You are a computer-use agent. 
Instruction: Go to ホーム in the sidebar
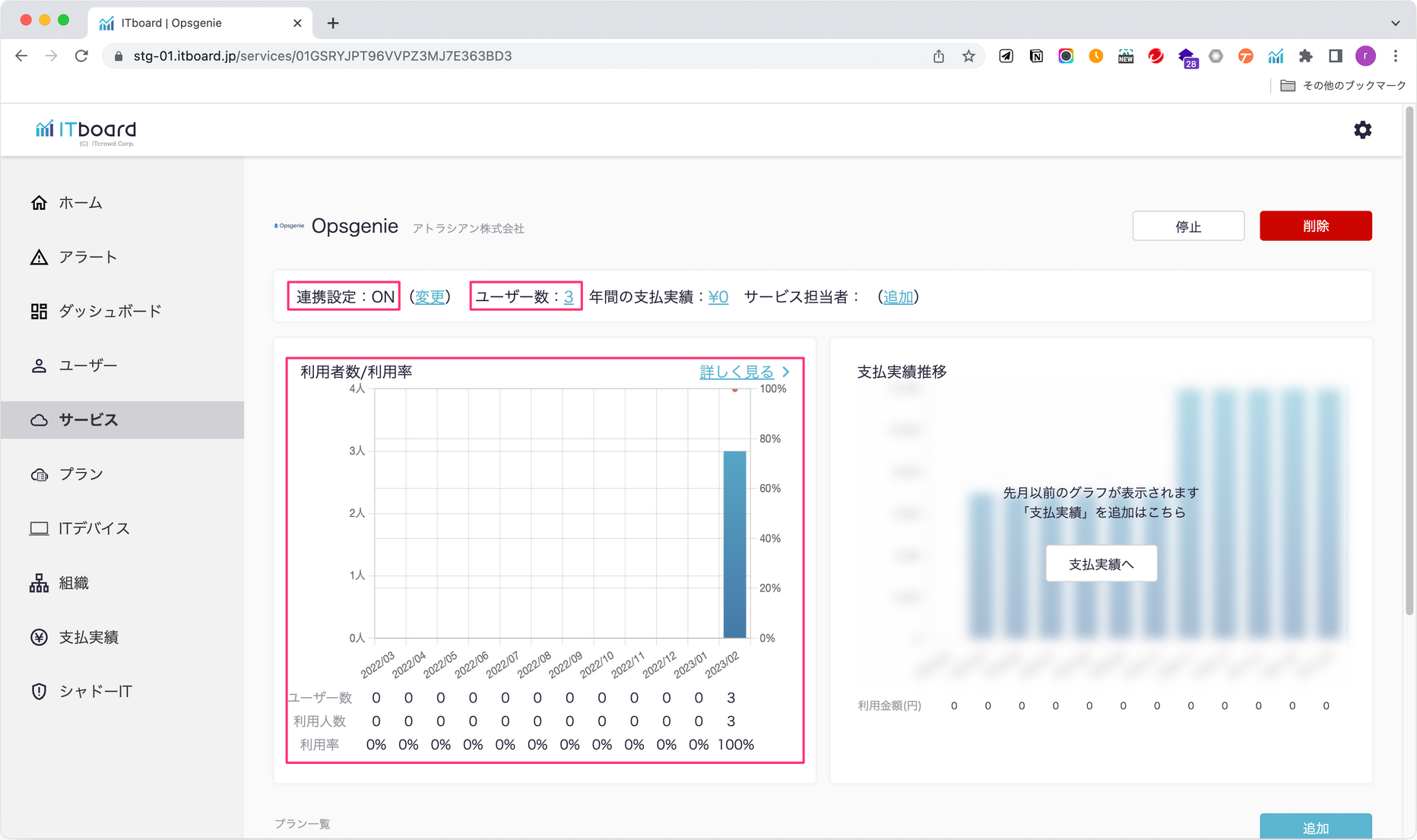click(x=80, y=203)
